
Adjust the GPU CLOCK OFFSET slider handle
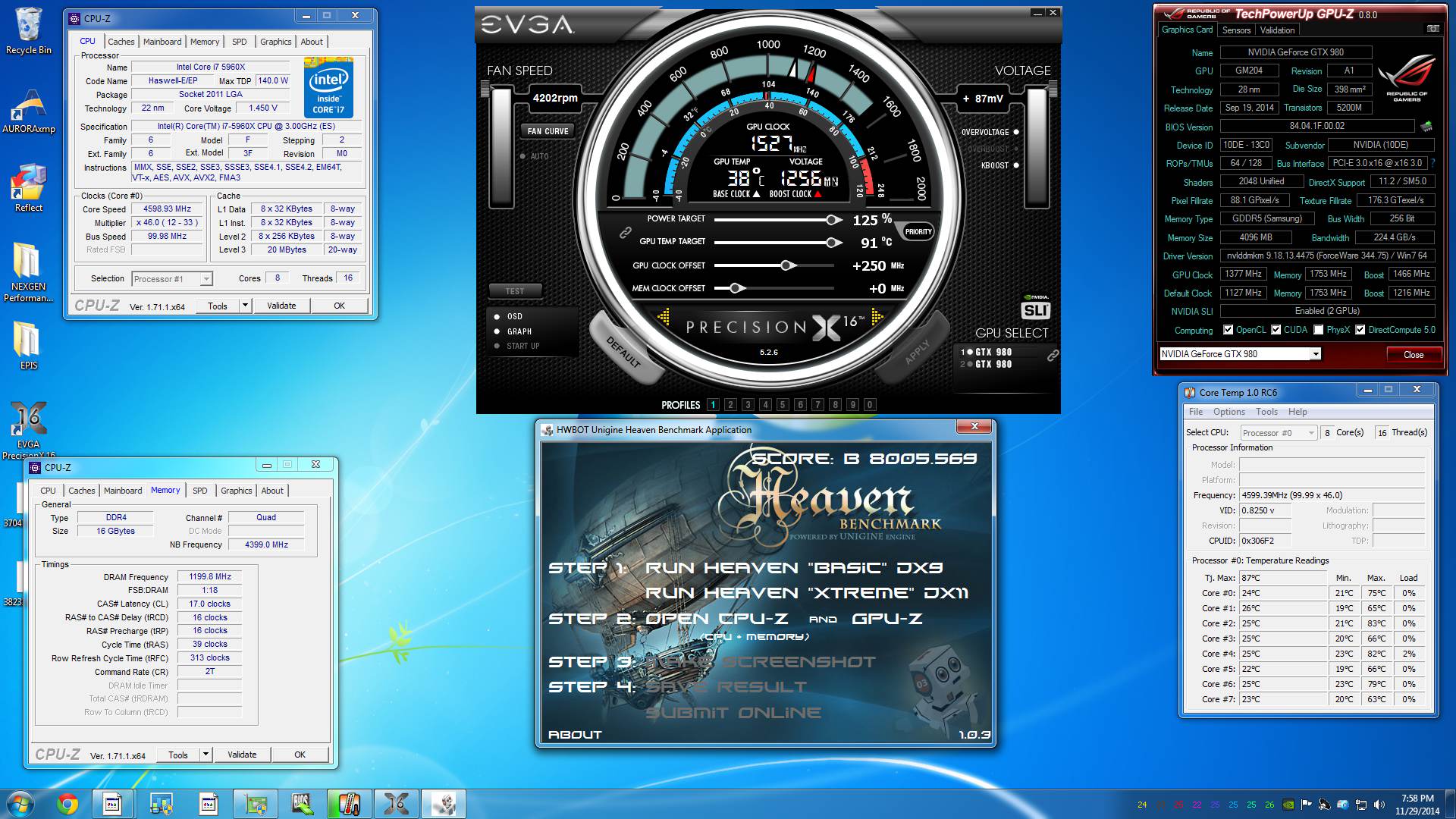point(788,265)
